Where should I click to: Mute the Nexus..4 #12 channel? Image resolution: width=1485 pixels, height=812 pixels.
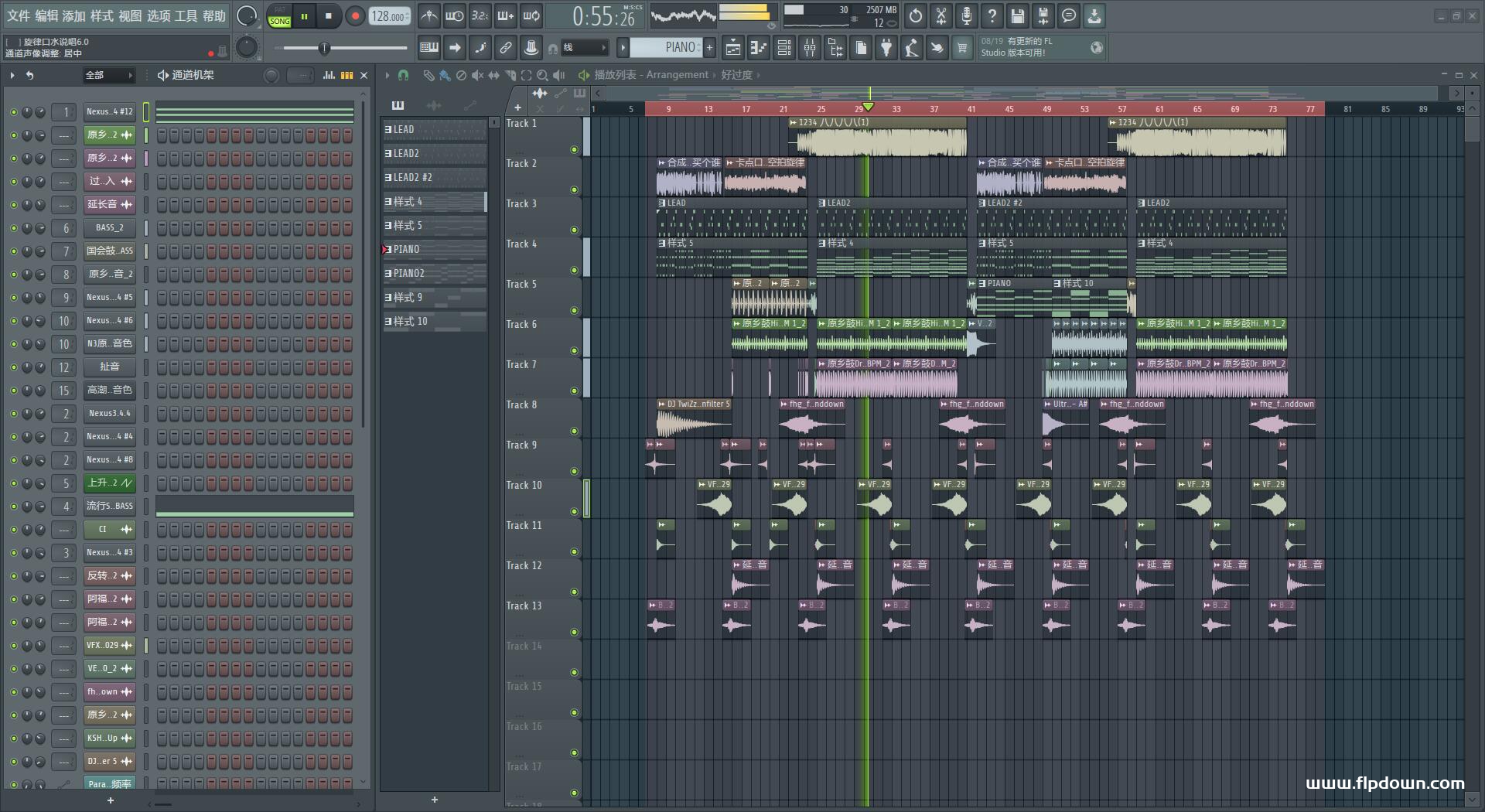[x=13, y=112]
